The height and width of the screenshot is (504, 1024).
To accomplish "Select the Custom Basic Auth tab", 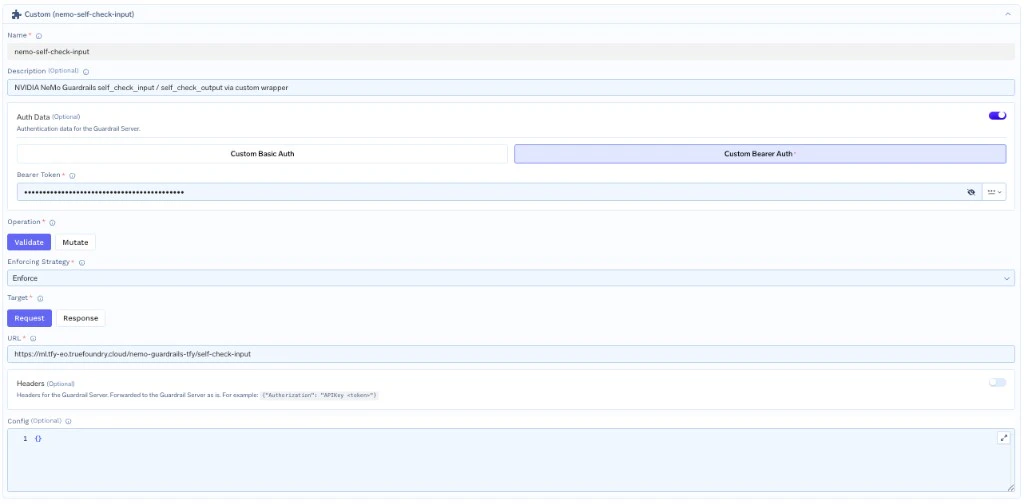I will click(x=262, y=154).
